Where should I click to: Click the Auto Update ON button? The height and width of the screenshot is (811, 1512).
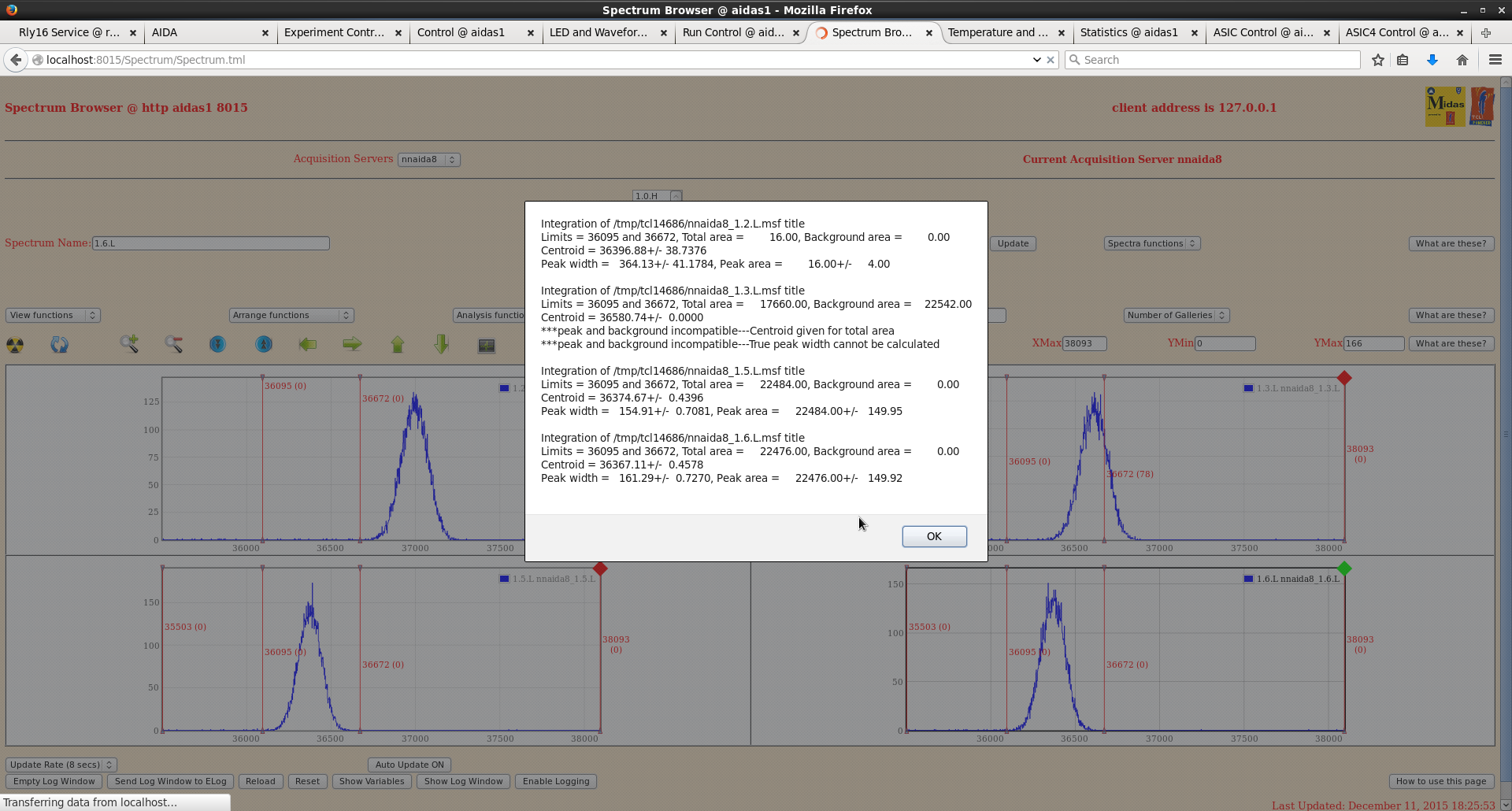point(409,765)
